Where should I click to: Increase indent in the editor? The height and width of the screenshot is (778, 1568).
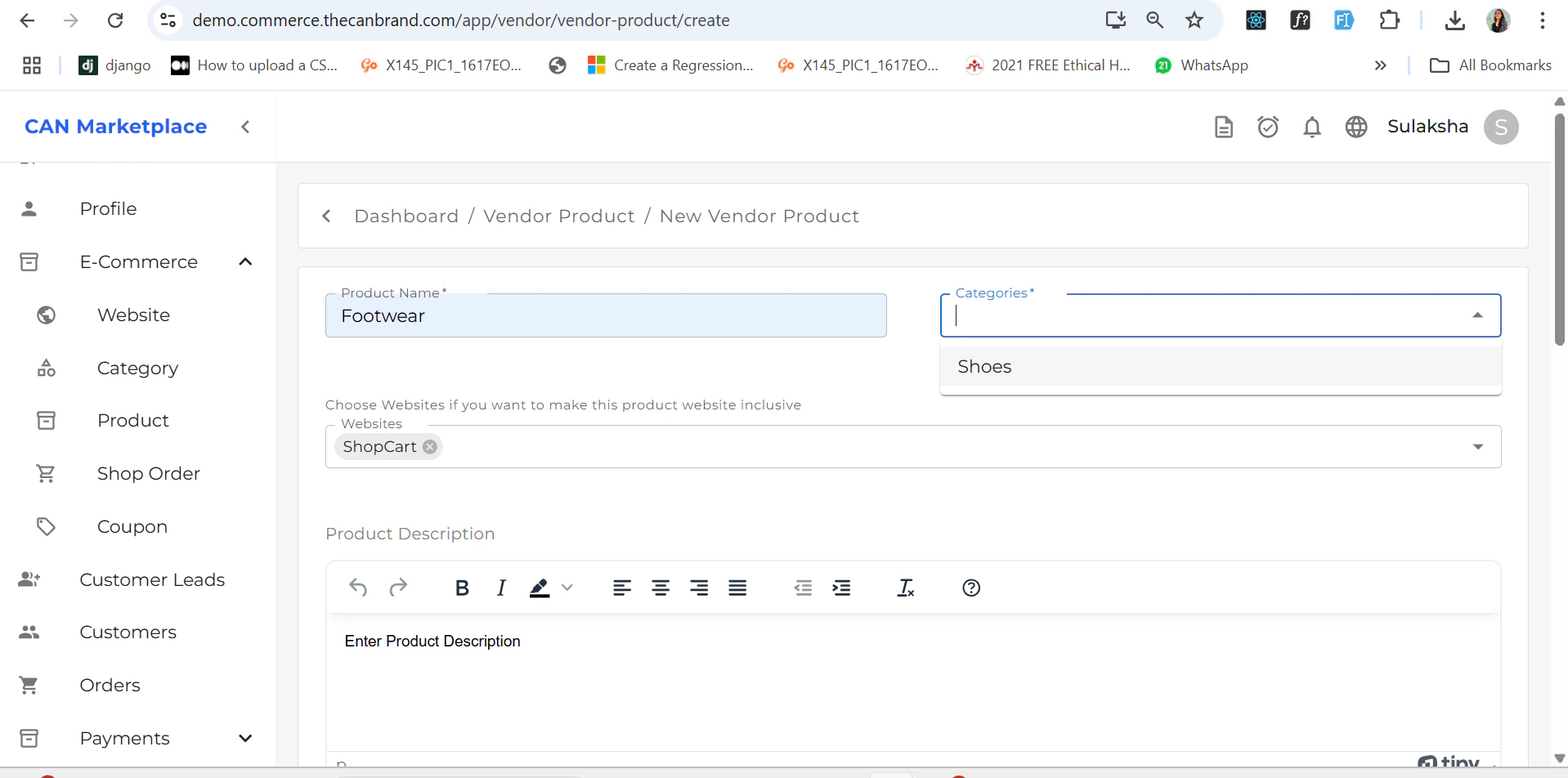[x=841, y=588]
